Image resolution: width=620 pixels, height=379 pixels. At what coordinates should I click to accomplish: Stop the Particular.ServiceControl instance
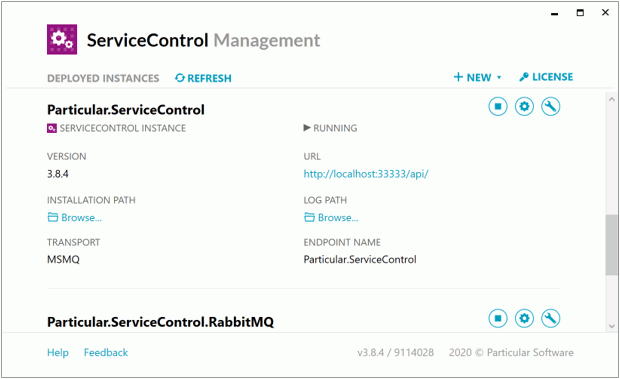pyautogui.click(x=498, y=106)
